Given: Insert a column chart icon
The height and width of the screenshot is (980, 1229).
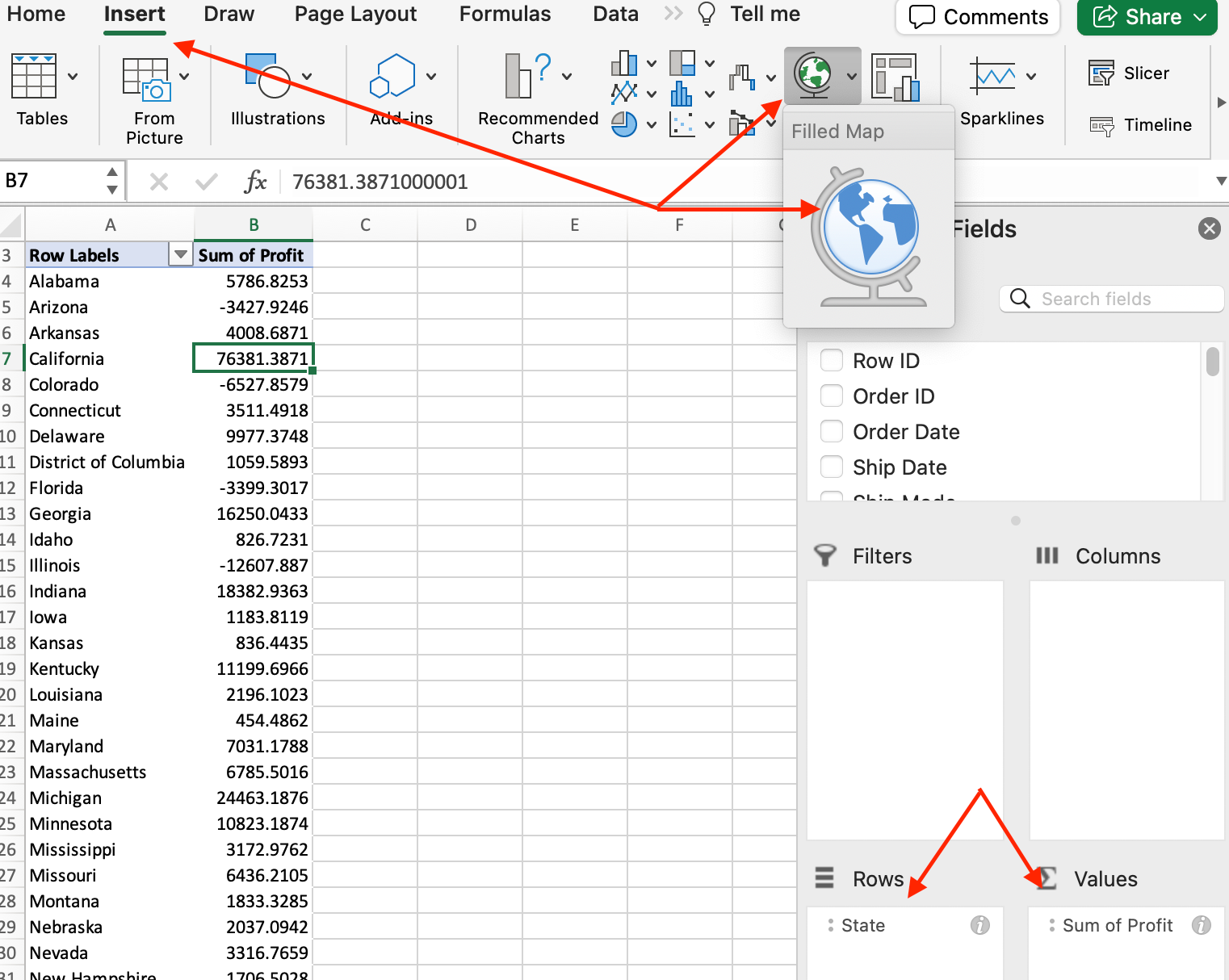Looking at the screenshot, I should click(x=624, y=63).
